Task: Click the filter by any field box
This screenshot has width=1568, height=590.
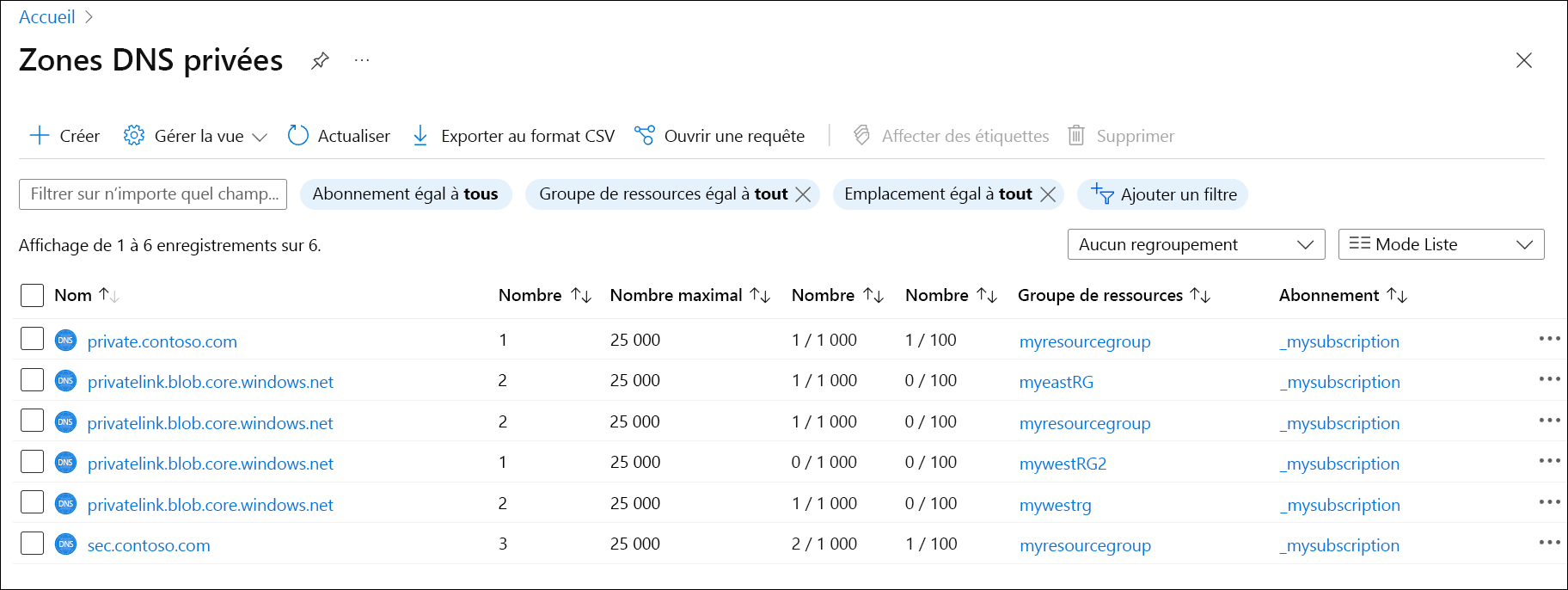Action: (153, 194)
